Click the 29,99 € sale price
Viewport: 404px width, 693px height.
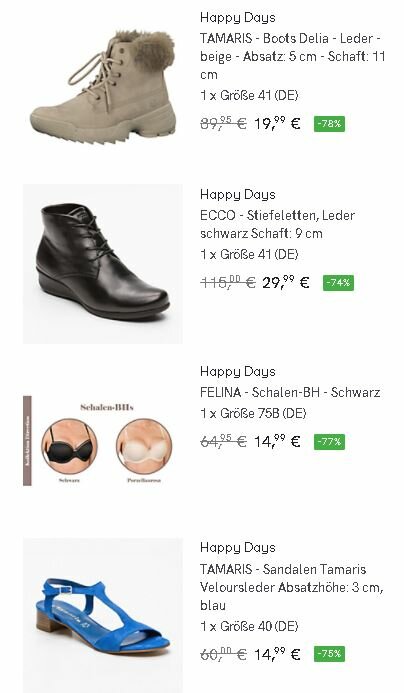pos(286,282)
